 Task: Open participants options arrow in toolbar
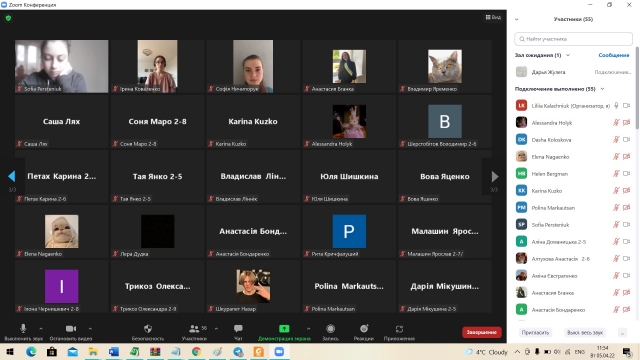(216, 329)
